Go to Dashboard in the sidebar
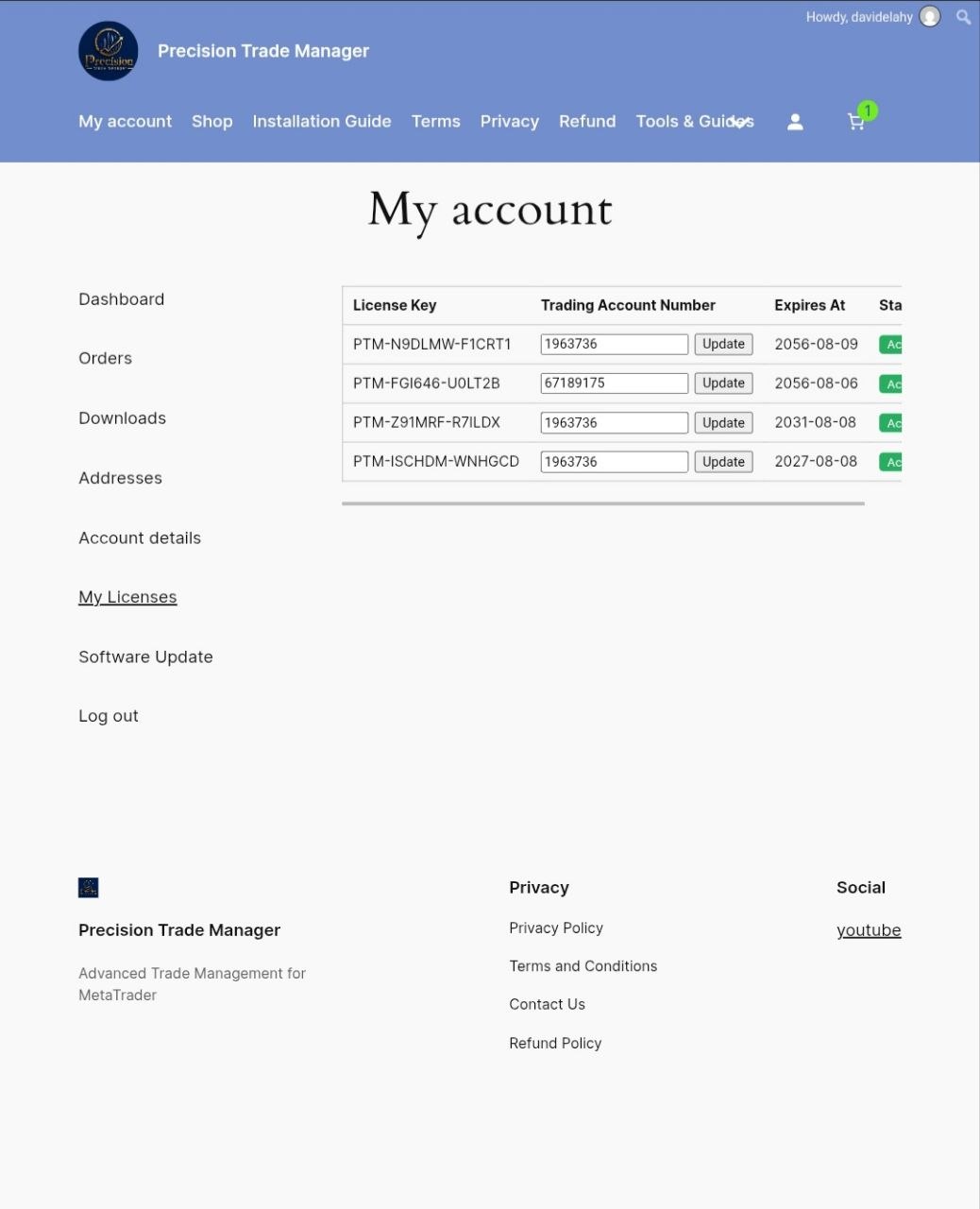 tap(122, 299)
